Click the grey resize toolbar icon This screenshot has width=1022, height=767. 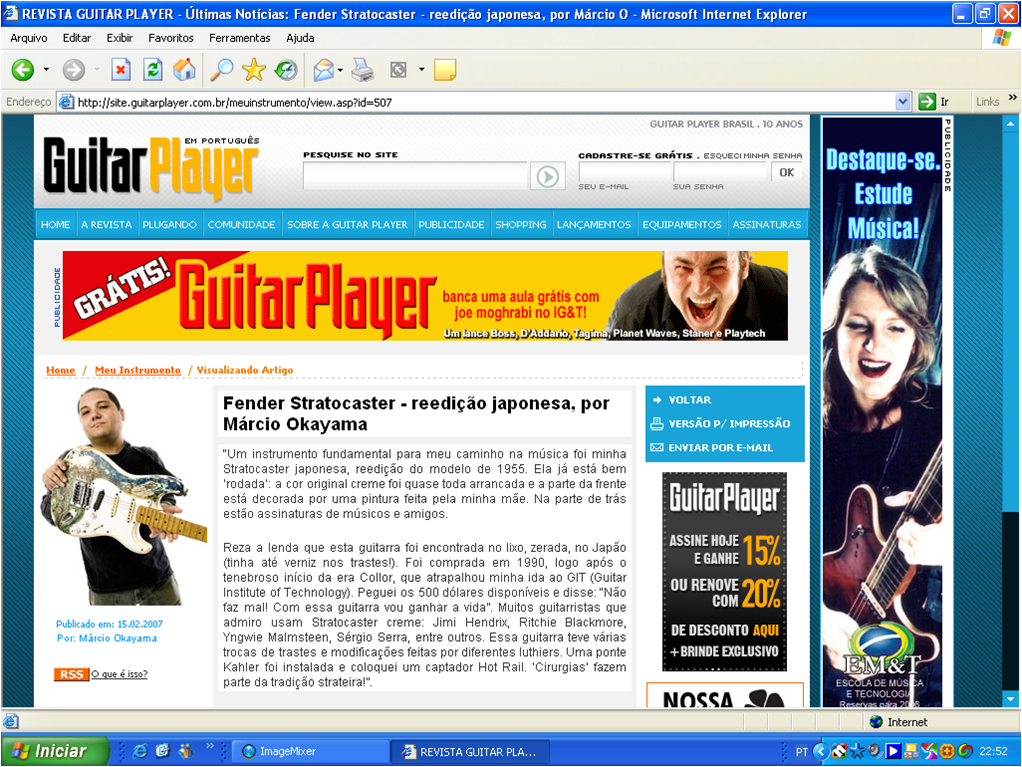[398, 70]
